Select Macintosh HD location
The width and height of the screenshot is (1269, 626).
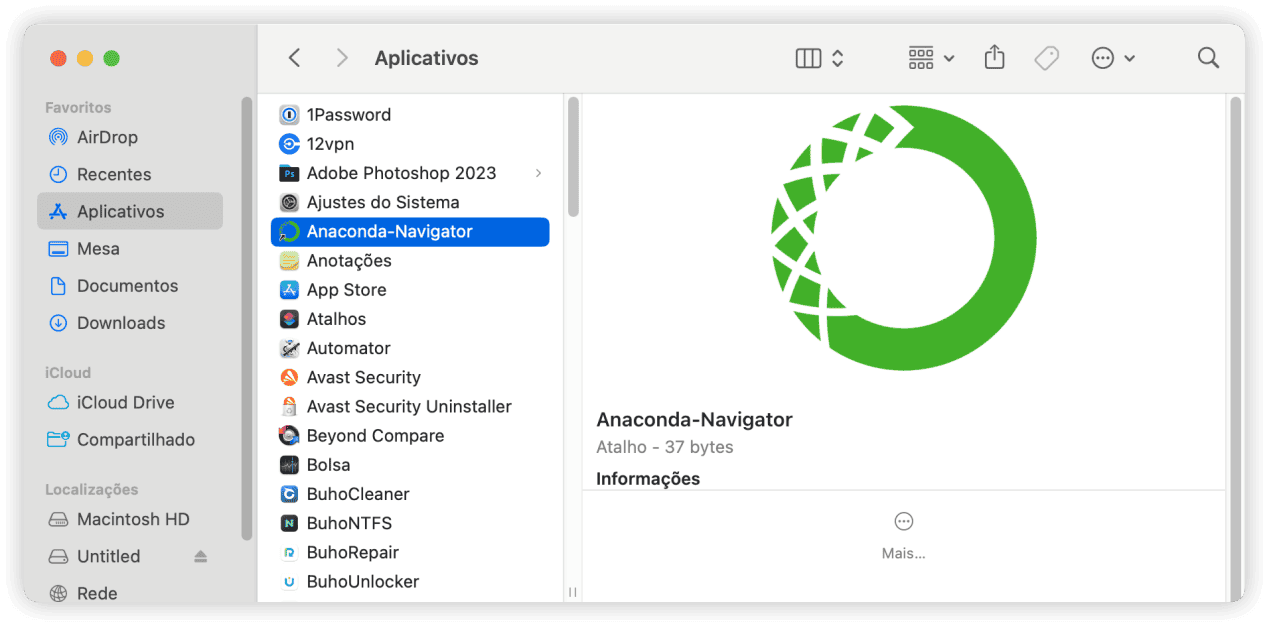coord(130,519)
